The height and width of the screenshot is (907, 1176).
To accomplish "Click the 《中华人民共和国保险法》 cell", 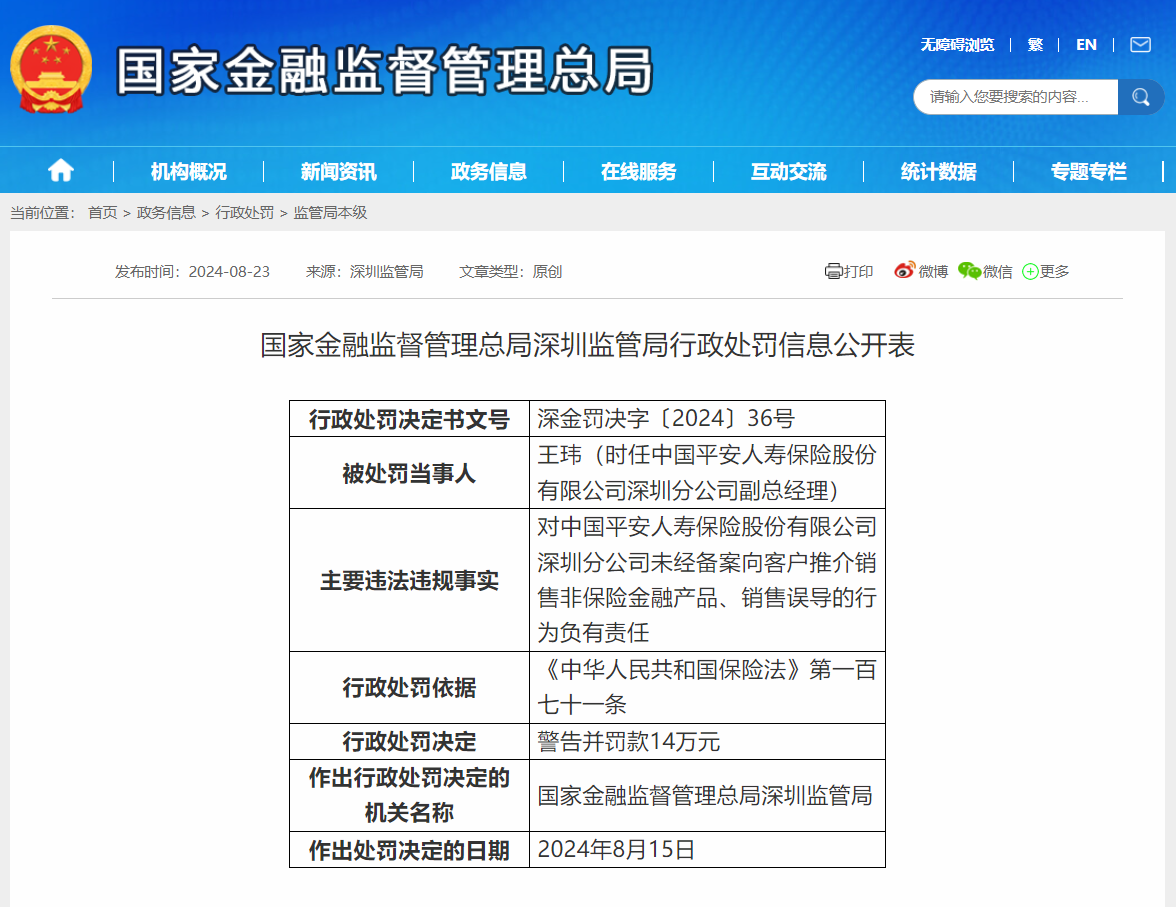I will (707, 687).
